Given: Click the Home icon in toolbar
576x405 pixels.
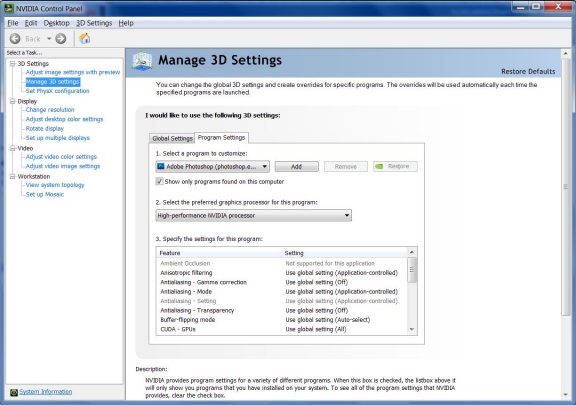Looking at the screenshot, I should pyautogui.click(x=84, y=38).
